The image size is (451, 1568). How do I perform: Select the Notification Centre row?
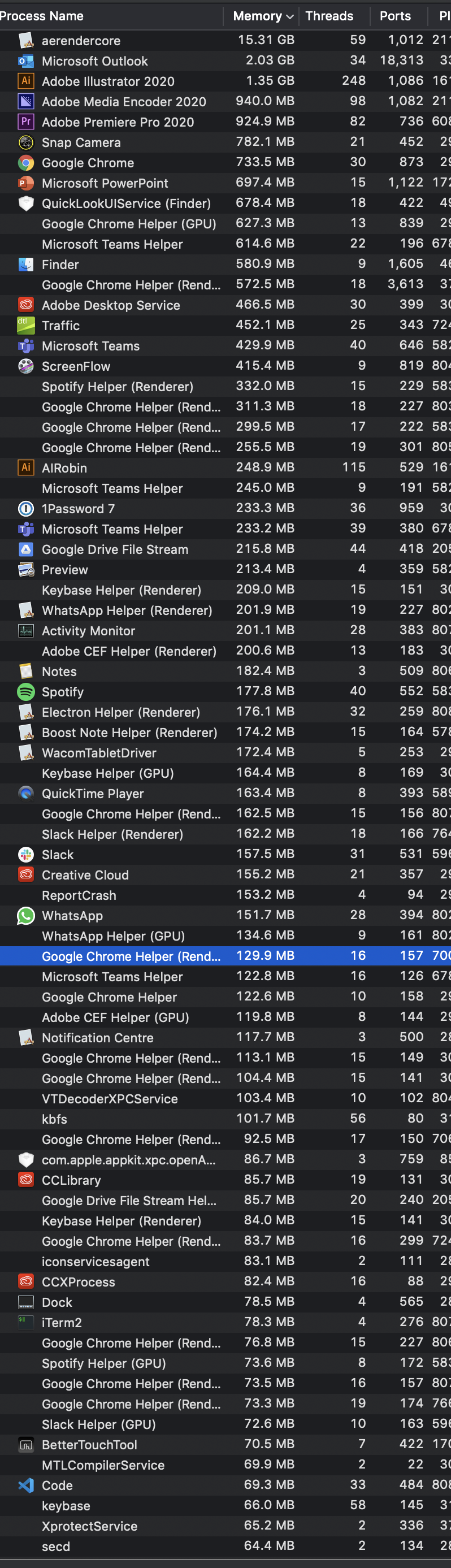(x=225, y=1037)
